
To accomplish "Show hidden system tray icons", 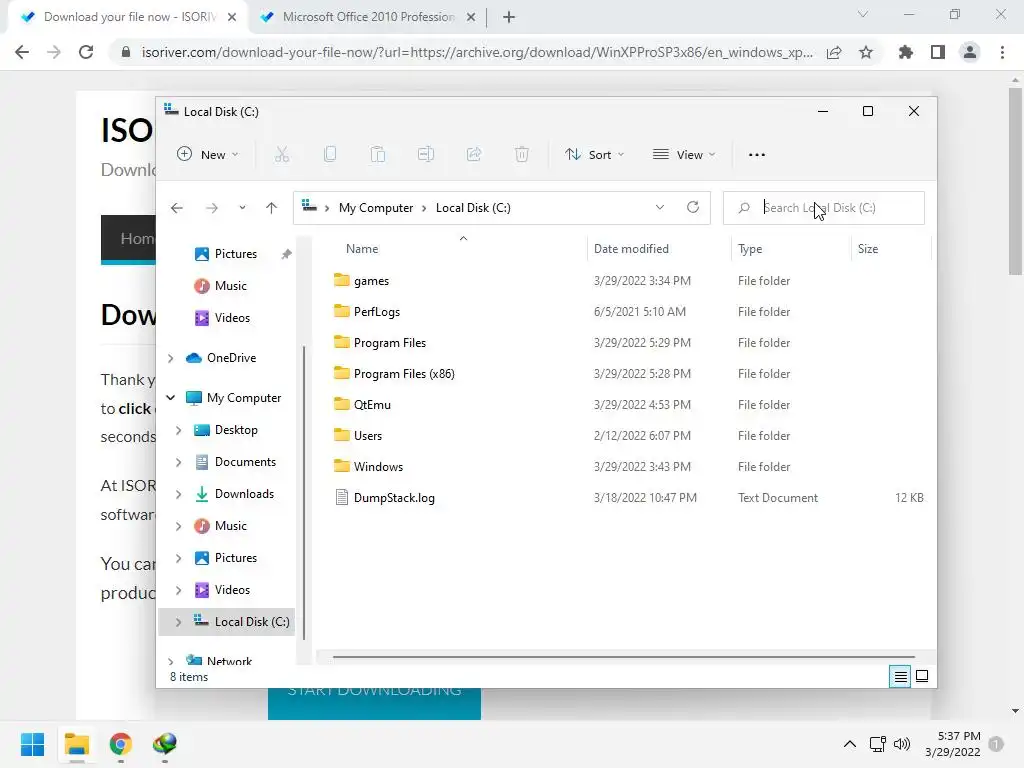I will pyautogui.click(x=850, y=744).
